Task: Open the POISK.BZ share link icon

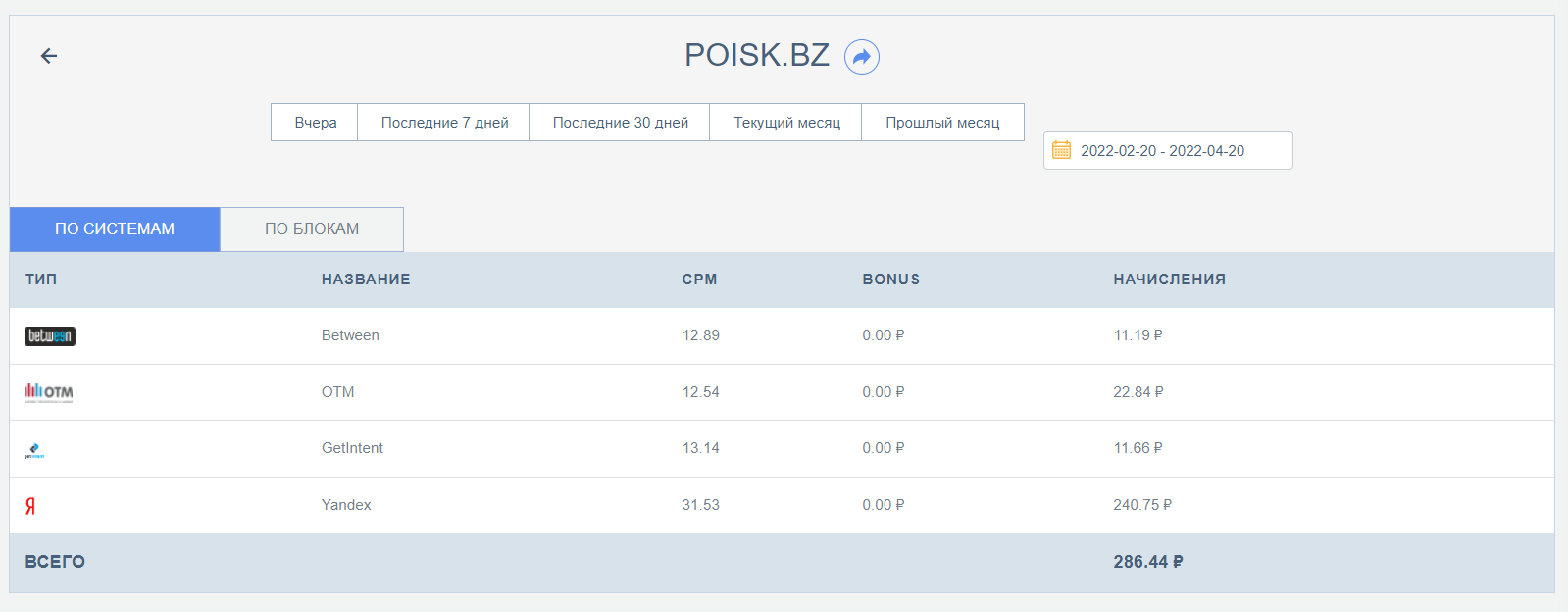Action: click(x=861, y=57)
